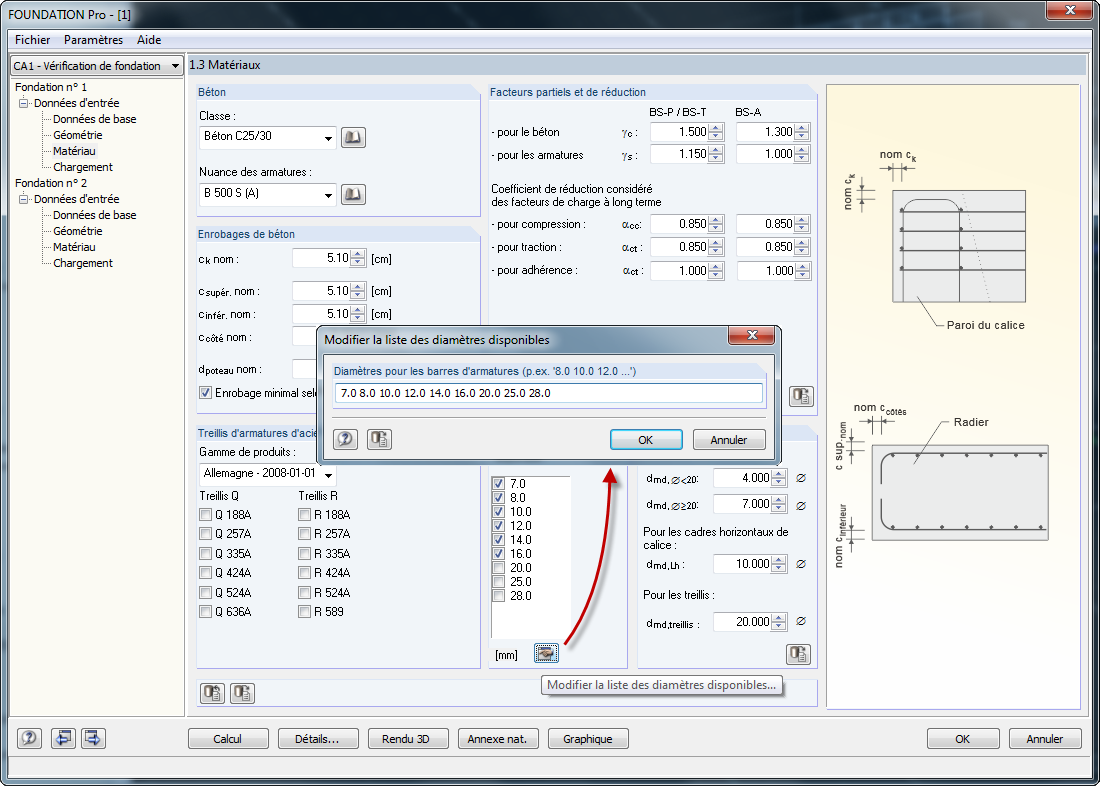Open the reinforcement steel library icon

click(355, 194)
